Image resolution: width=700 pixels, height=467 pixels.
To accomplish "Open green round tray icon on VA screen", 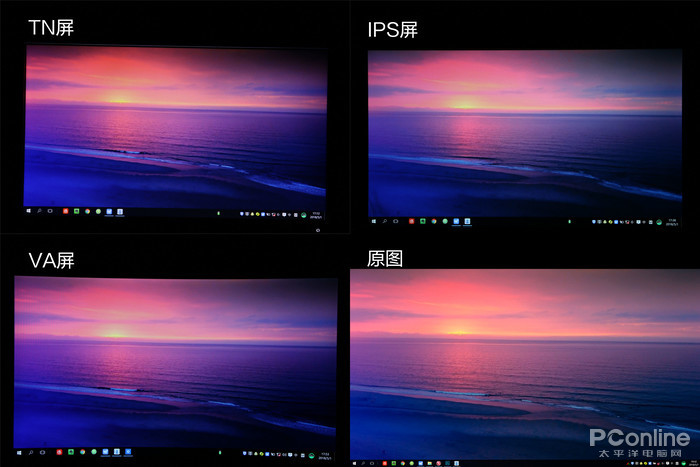I will pyautogui.click(x=312, y=456).
